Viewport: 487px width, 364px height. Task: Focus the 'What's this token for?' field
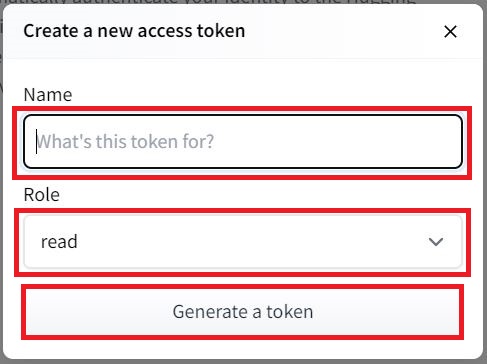[x=243, y=141]
